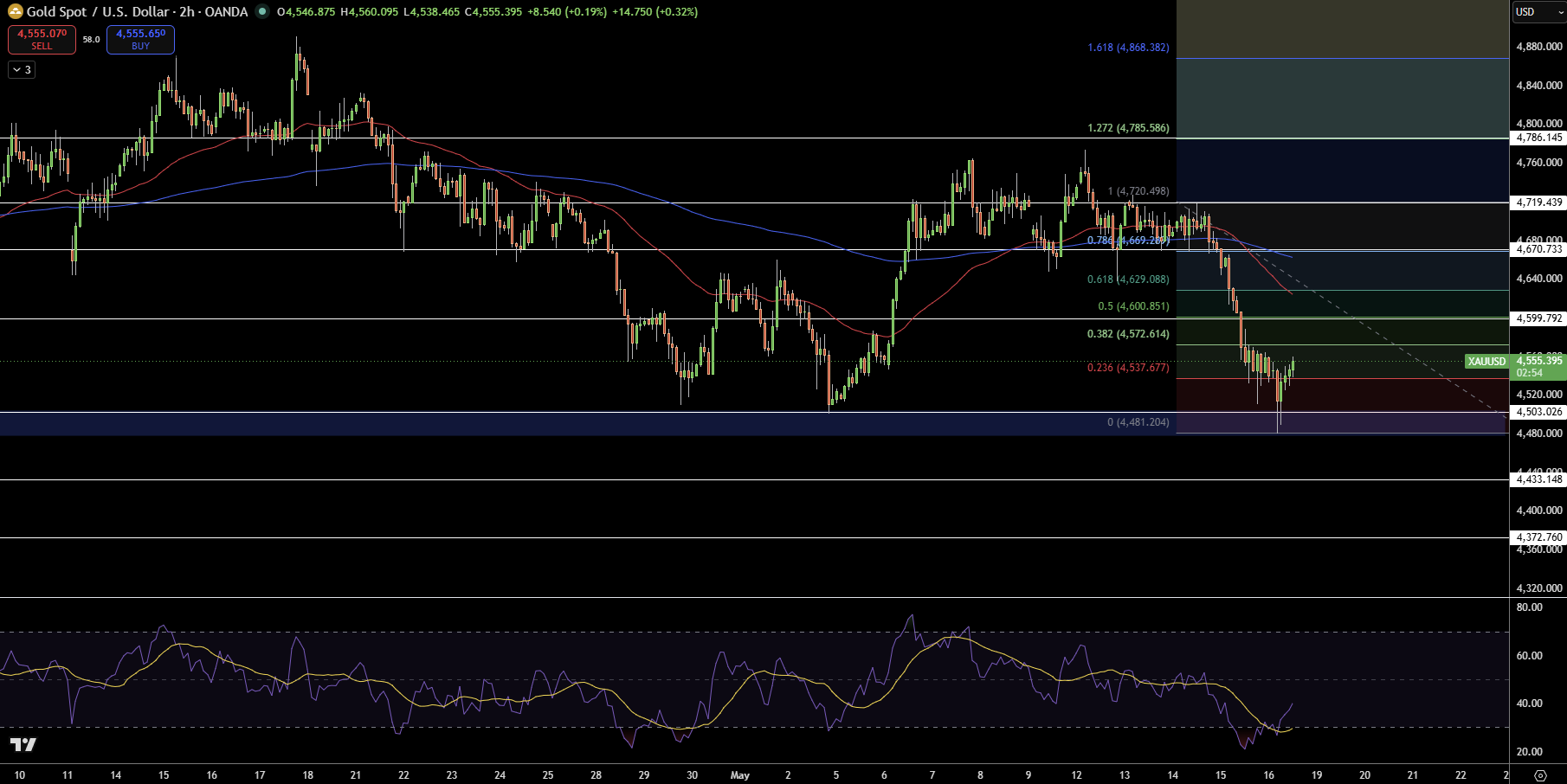Click the 80.00 level on the RSI scale
This screenshot has height=784, width=1567.
(x=1529, y=607)
